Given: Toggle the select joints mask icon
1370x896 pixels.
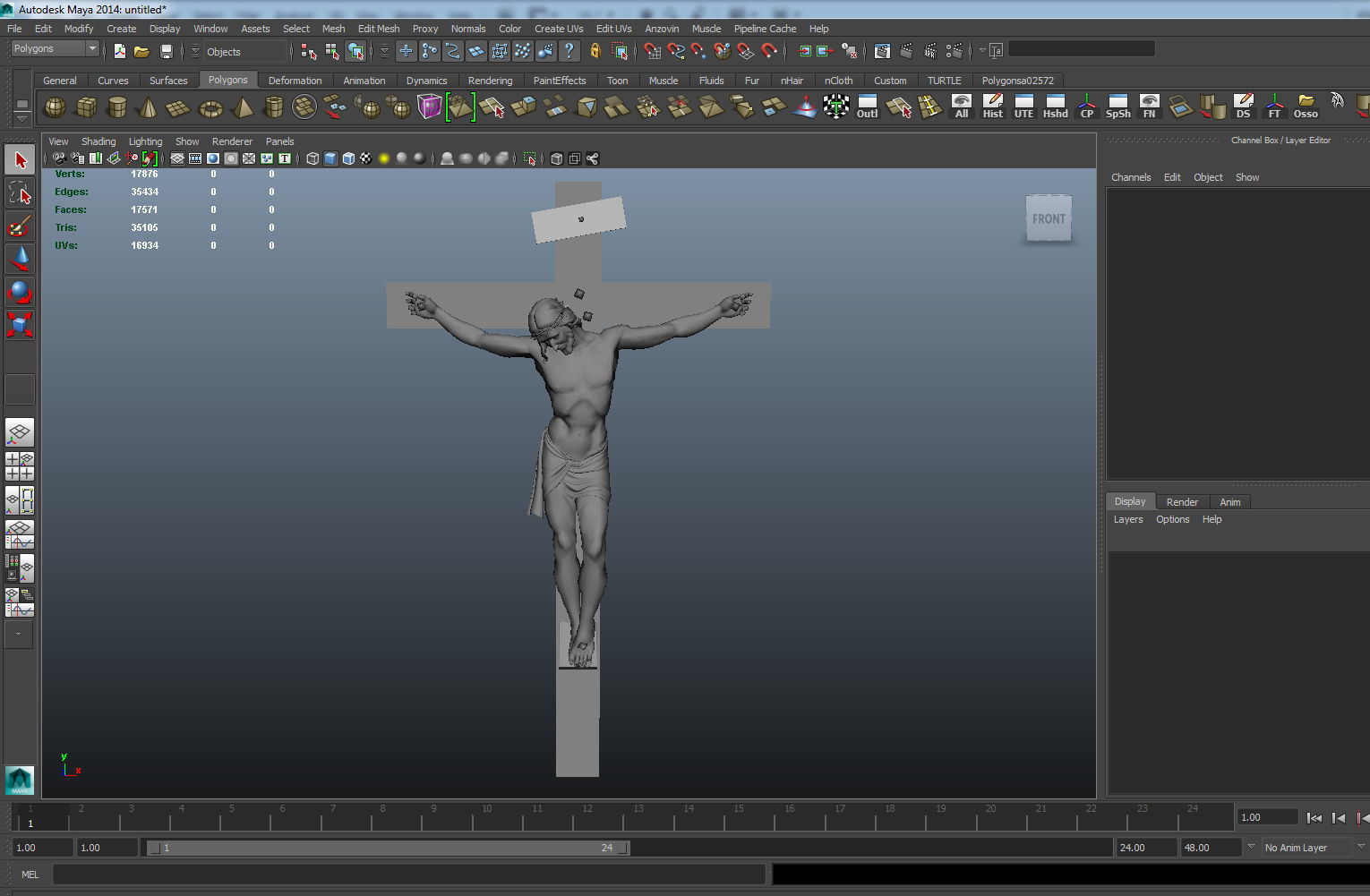Looking at the screenshot, I should coord(429,51).
